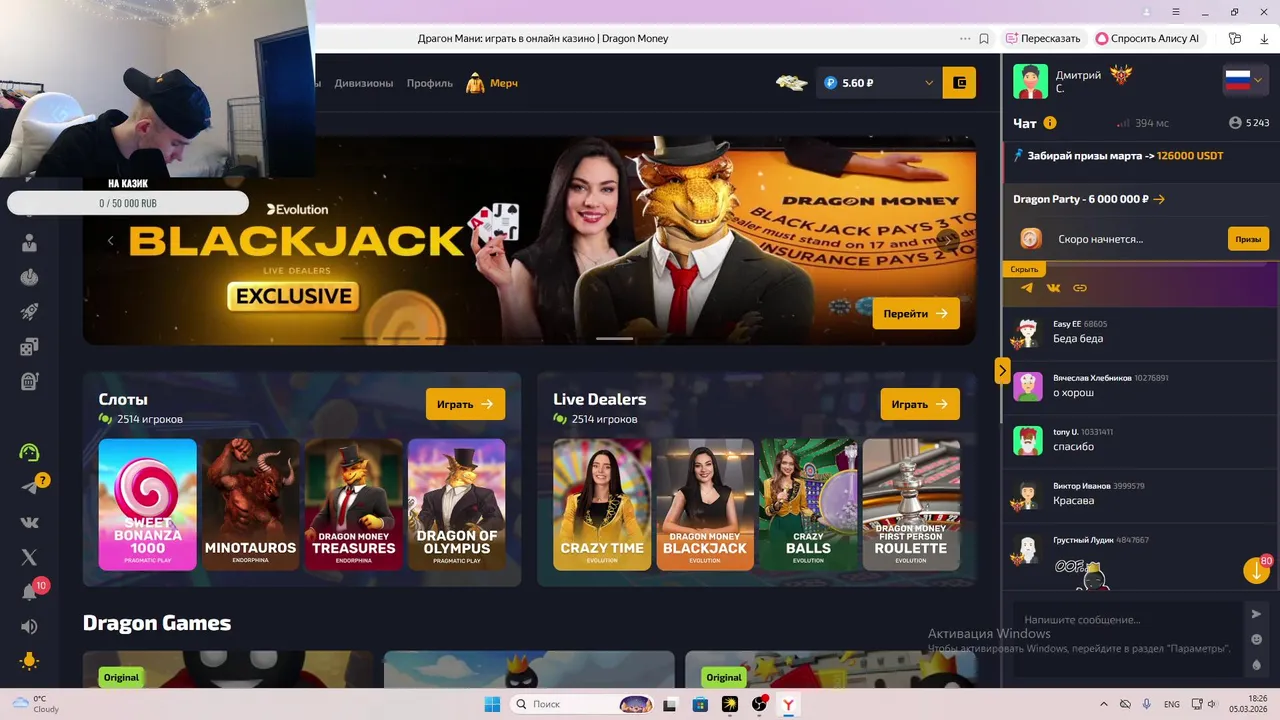Select active banner slide indicator
Image resolution: width=1280 pixels, height=720 pixels.
point(614,338)
